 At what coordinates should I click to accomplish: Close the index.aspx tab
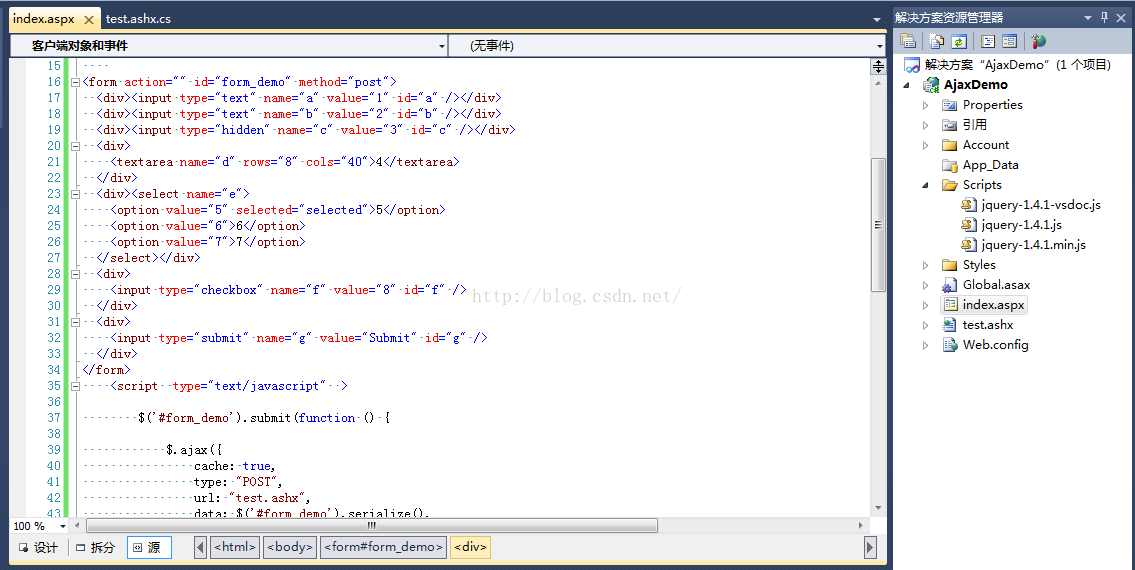coord(89,20)
